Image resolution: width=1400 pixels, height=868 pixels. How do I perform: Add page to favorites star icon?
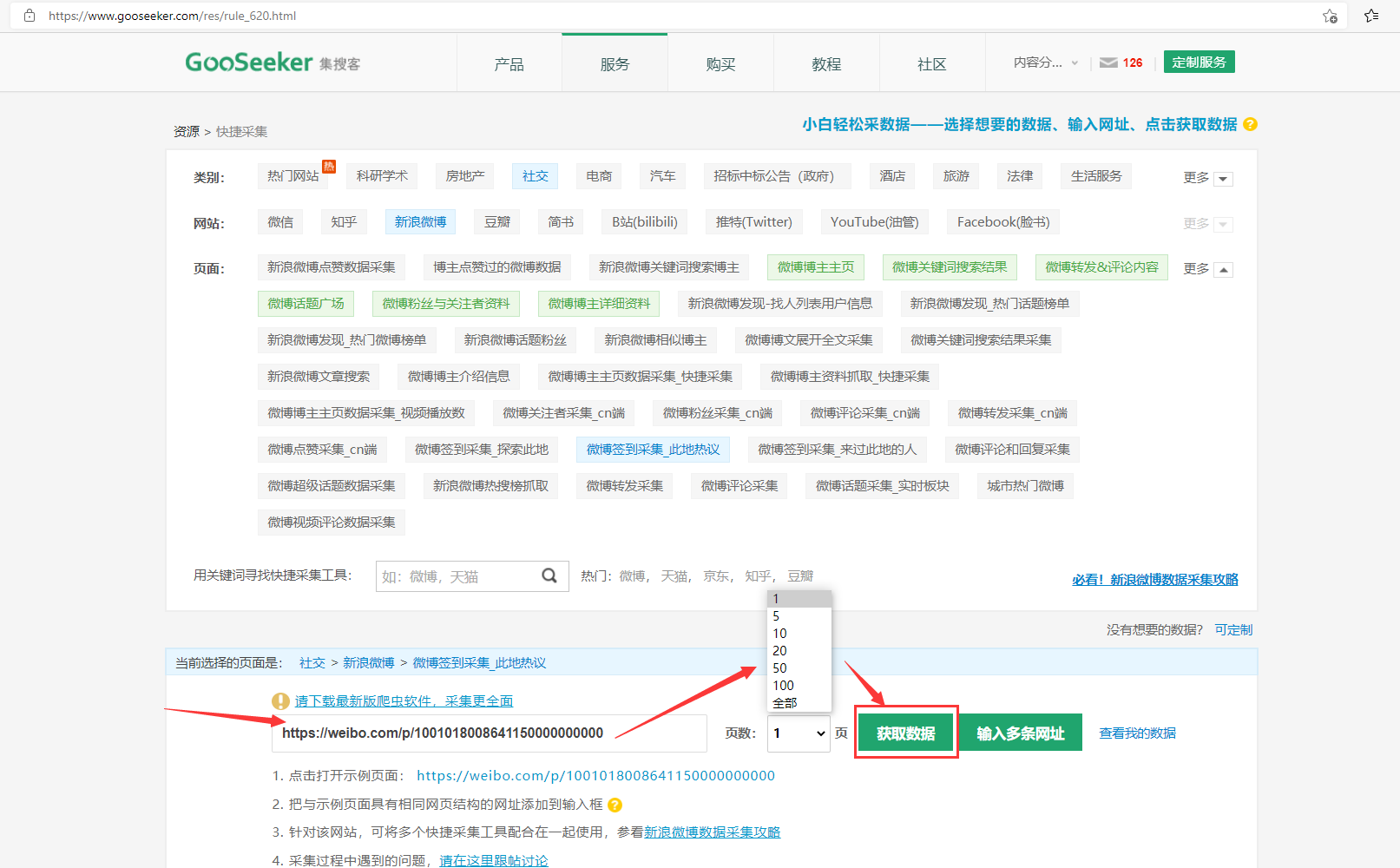tap(1330, 16)
